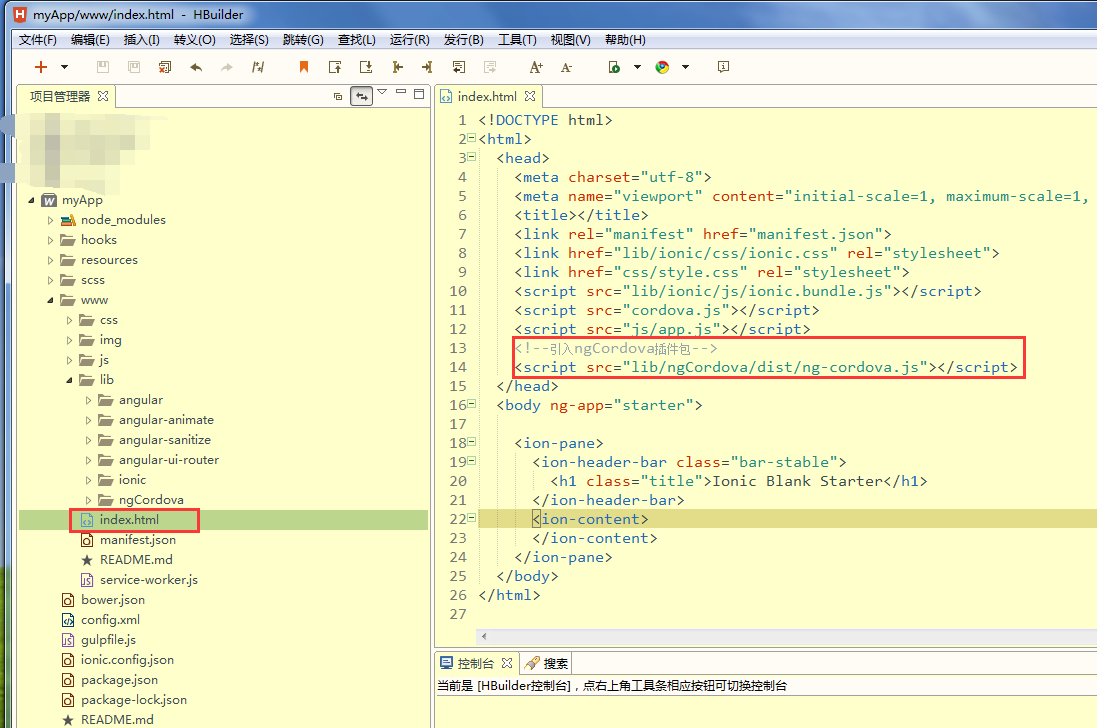Select package-lock.json file
The image size is (1097, 728).
134,700
